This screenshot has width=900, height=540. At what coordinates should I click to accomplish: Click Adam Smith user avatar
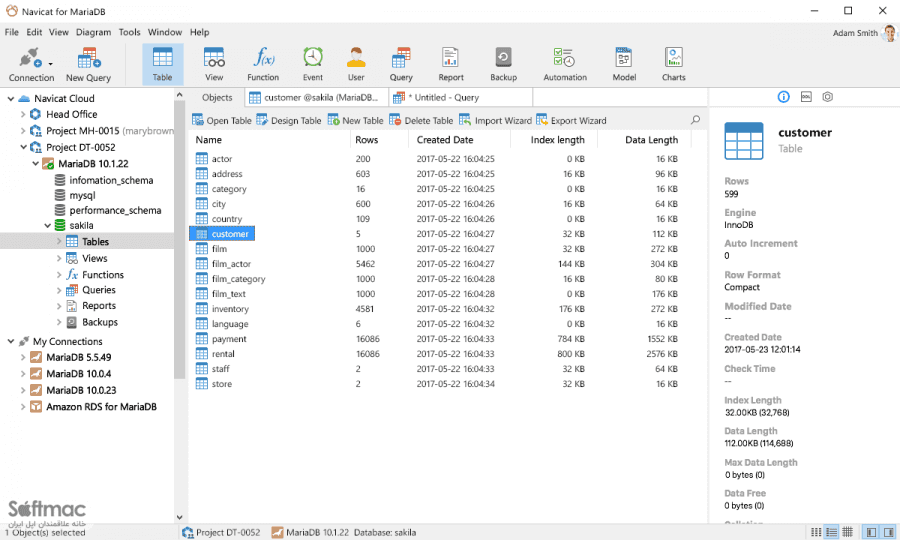[x=890, y=33]
